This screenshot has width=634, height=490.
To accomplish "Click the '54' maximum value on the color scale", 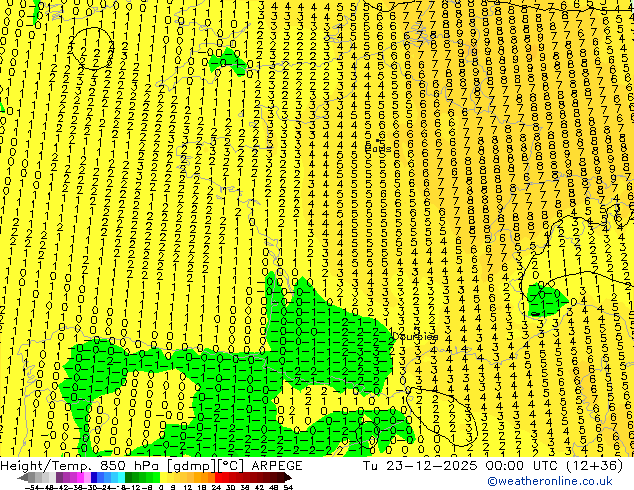I will (287, 487).
